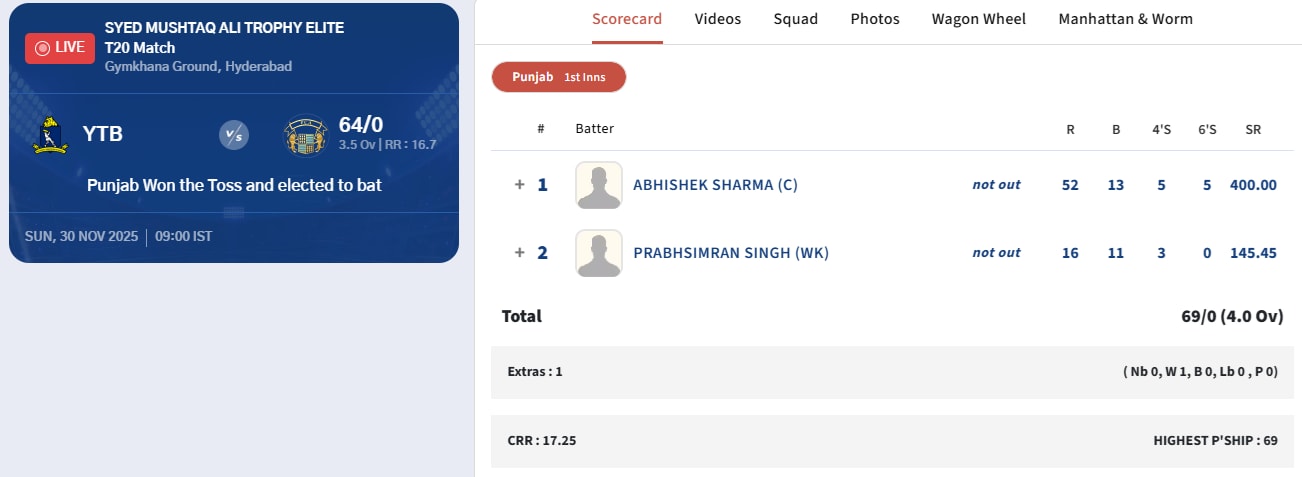Viewport: 1302px width, 477px height.
Task: Expand Prabhsimran Singh's batting details
Action: [x=520, y=253]
